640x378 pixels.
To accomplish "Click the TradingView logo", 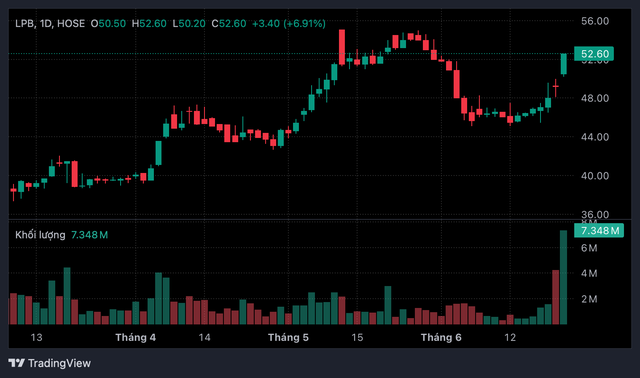I will coord(49,363).
